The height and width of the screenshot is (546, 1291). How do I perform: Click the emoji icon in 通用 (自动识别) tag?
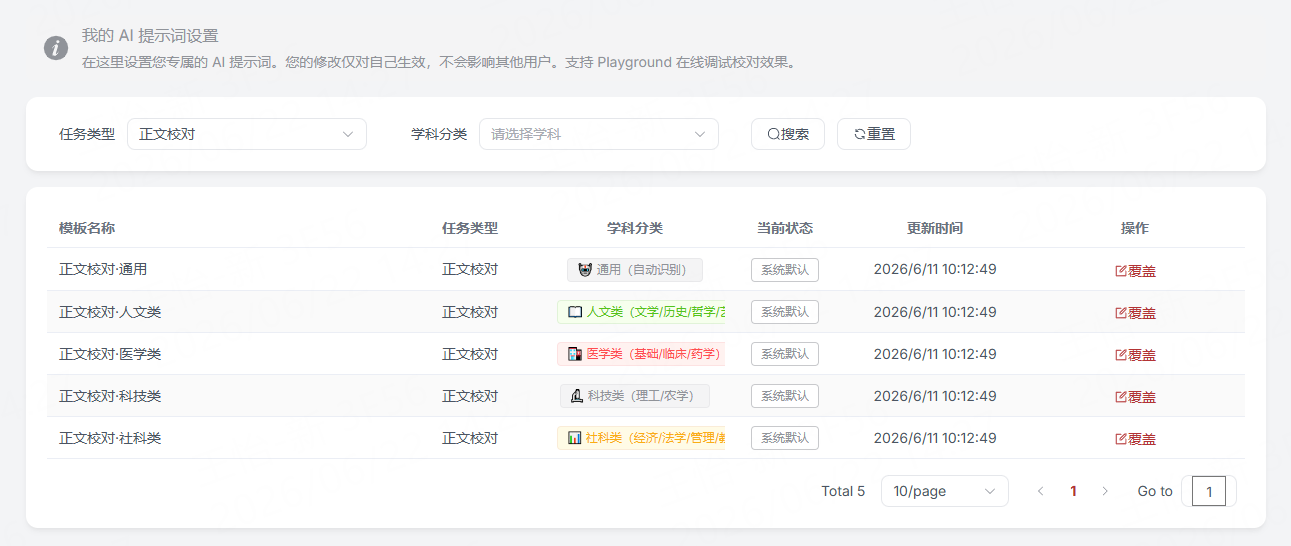tap(585, 270)
